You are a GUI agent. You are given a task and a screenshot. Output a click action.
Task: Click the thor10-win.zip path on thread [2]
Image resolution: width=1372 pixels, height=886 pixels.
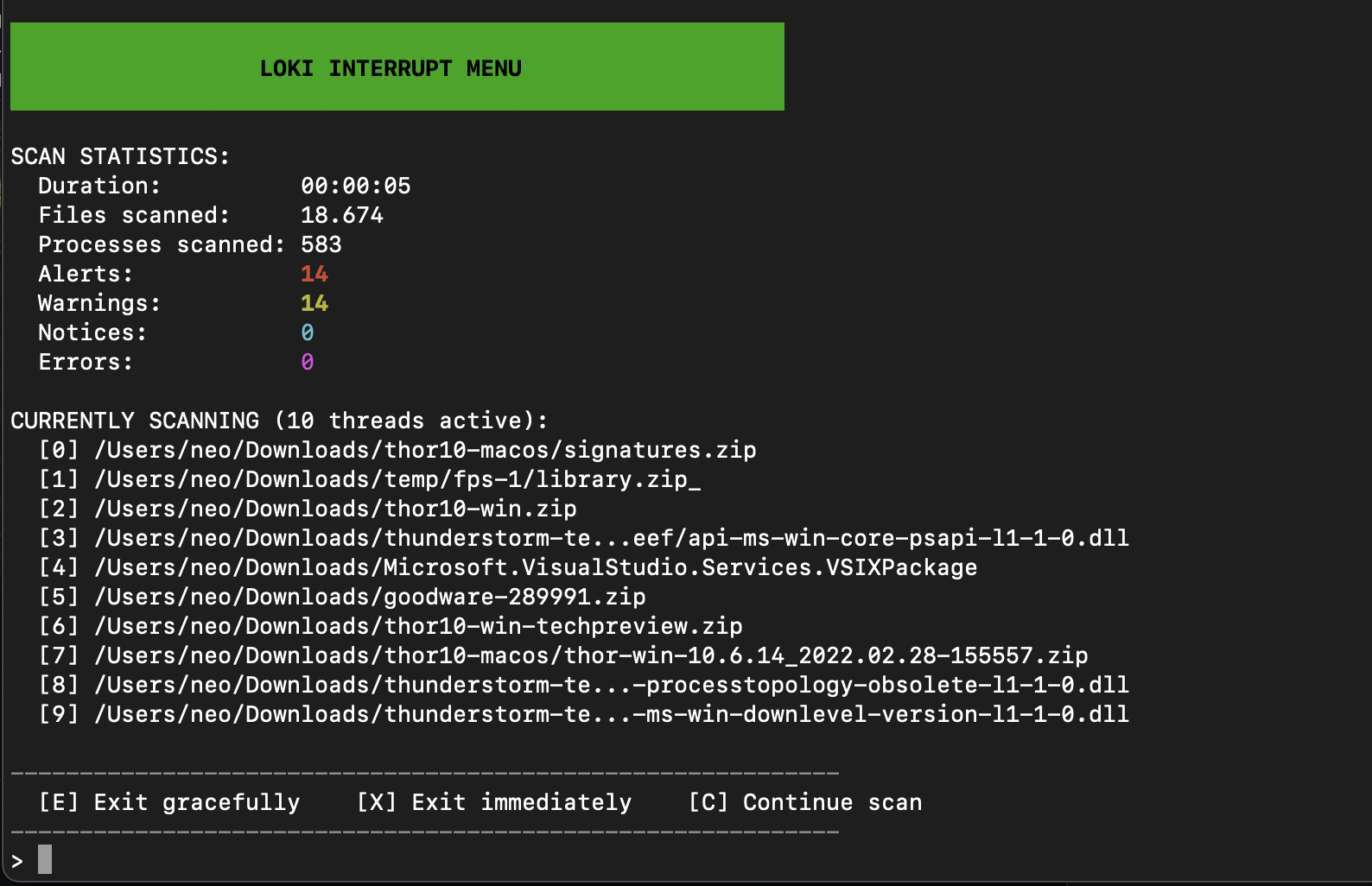click(336, 509)
